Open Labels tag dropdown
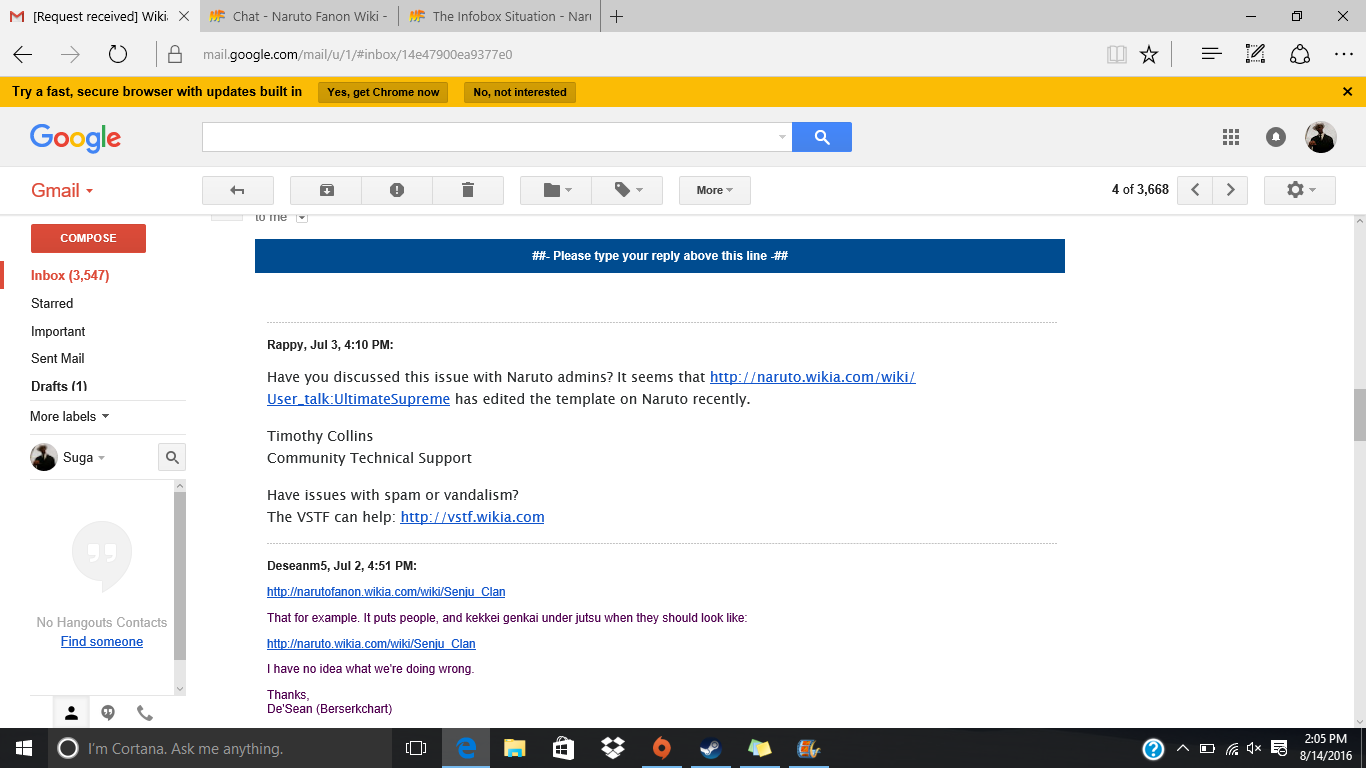 (x=627, y=190)
